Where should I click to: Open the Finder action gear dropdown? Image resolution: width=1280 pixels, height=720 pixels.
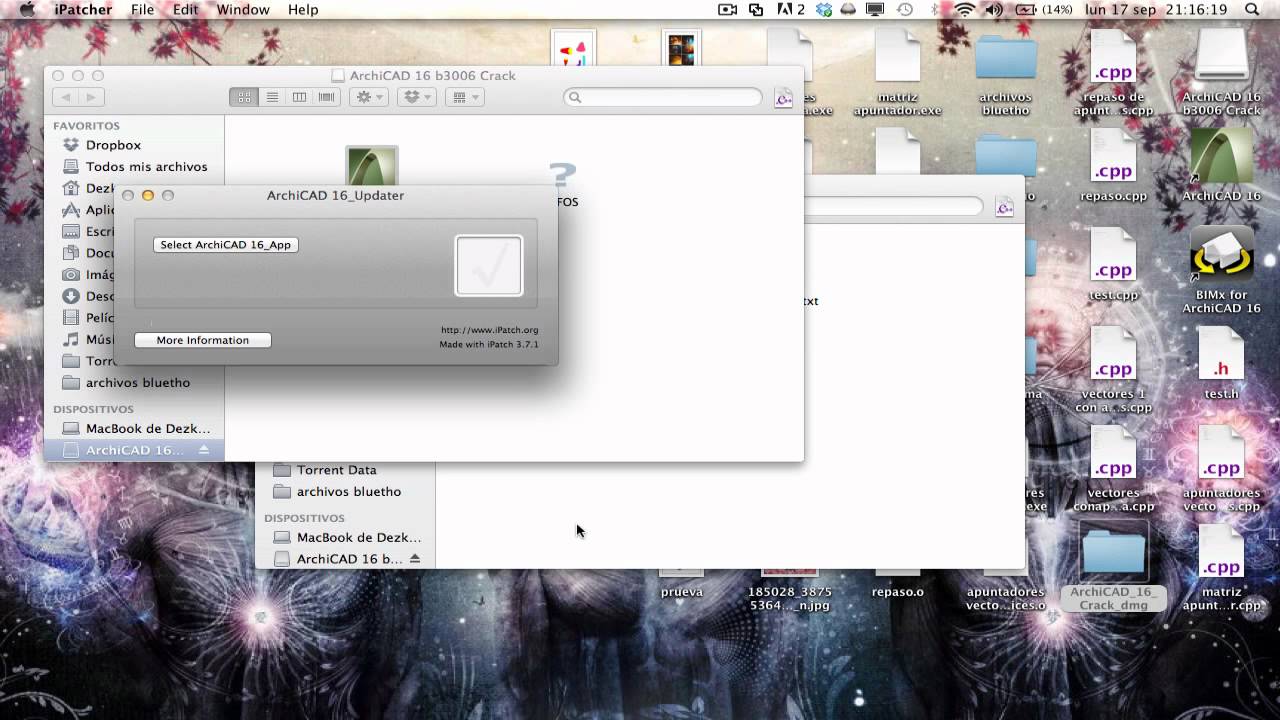(x=369, y=97)
